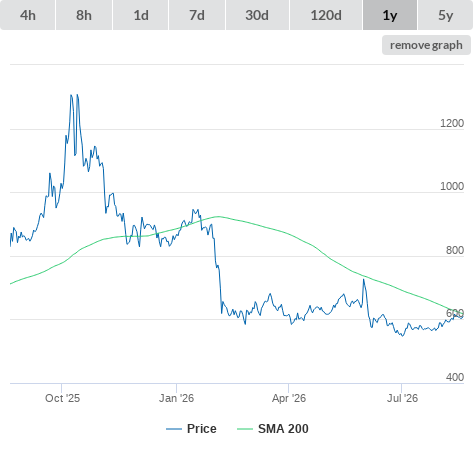Select the active 1y tab

pos(390,15)
